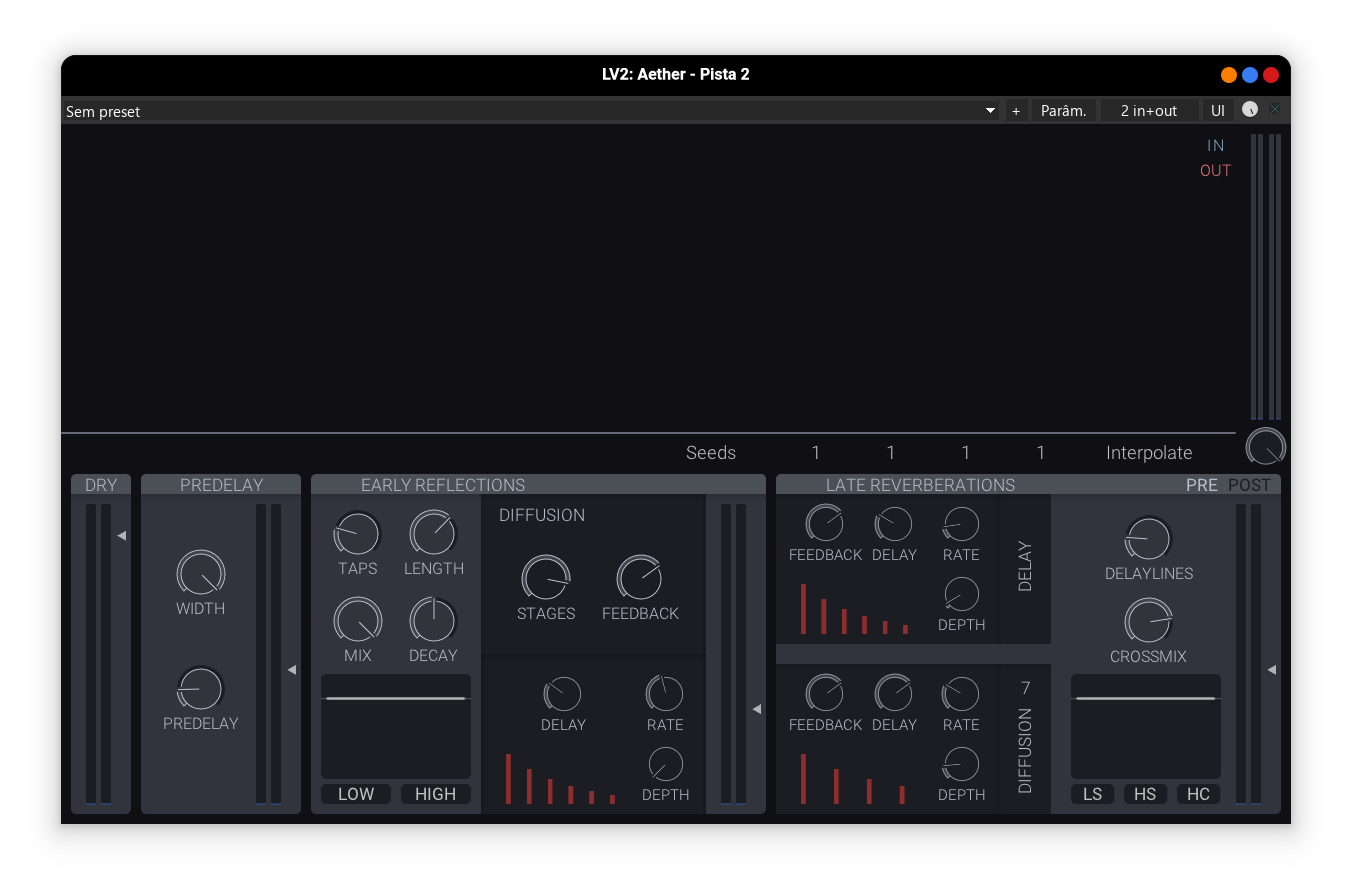Click the Early Reflections level arrow marker
The image size is (1352, 891).
tap(757, 709)
